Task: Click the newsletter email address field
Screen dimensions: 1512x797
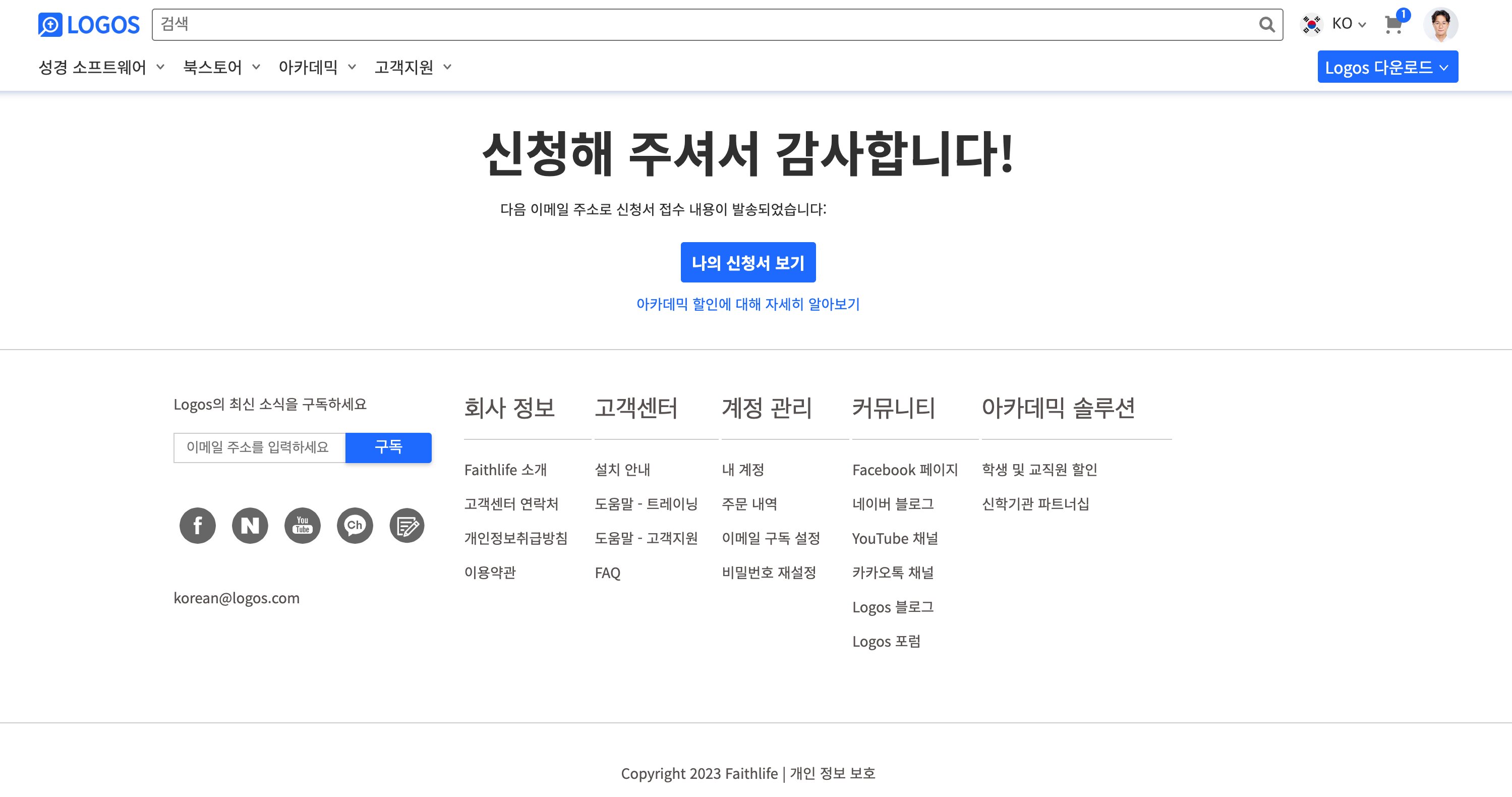Action: (259, 448)
